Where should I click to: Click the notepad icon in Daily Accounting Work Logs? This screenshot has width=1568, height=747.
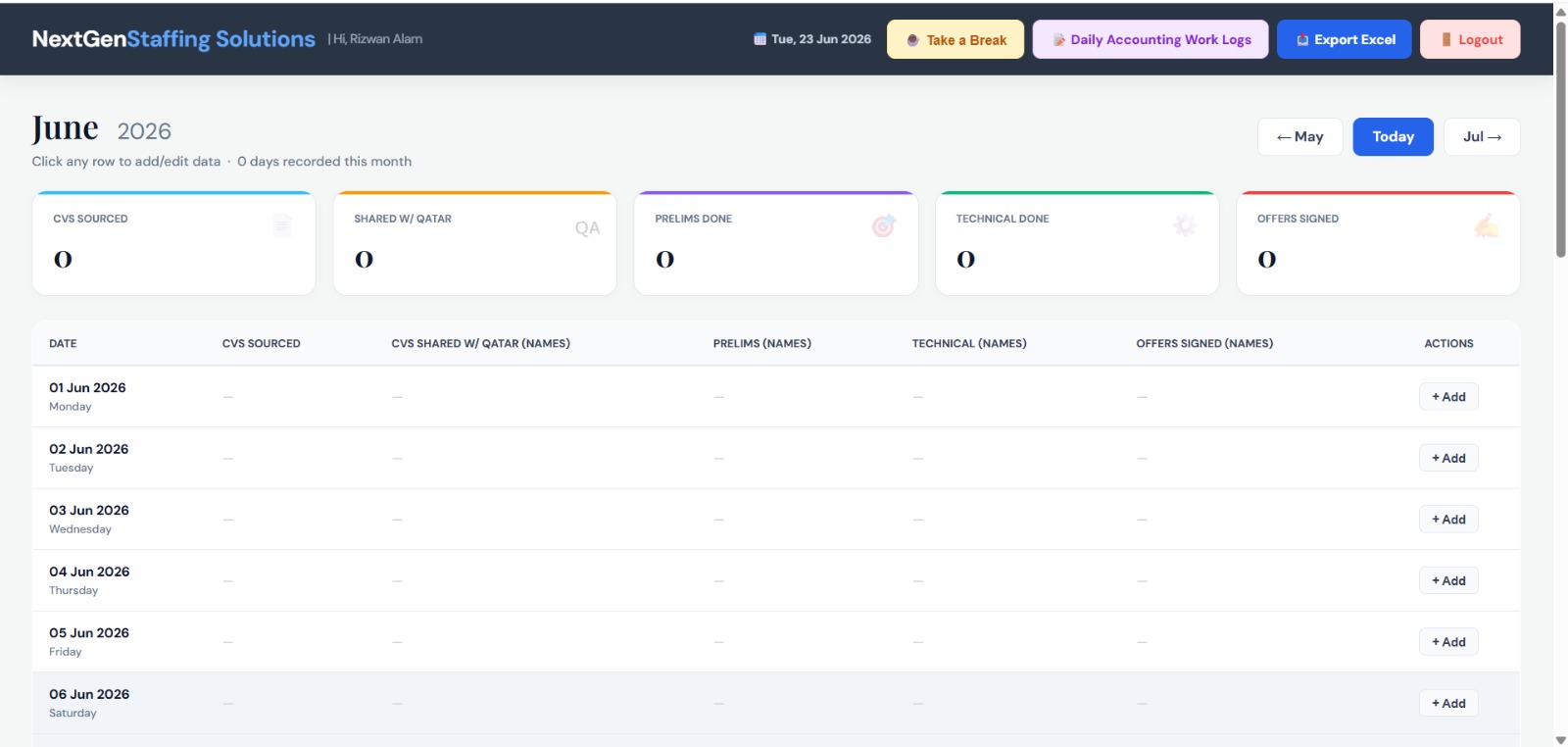click(x=1058, y=40)
